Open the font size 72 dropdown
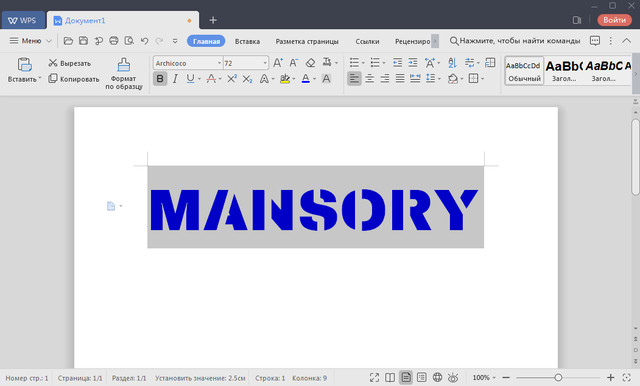640x386 pixels. (265, 63)
